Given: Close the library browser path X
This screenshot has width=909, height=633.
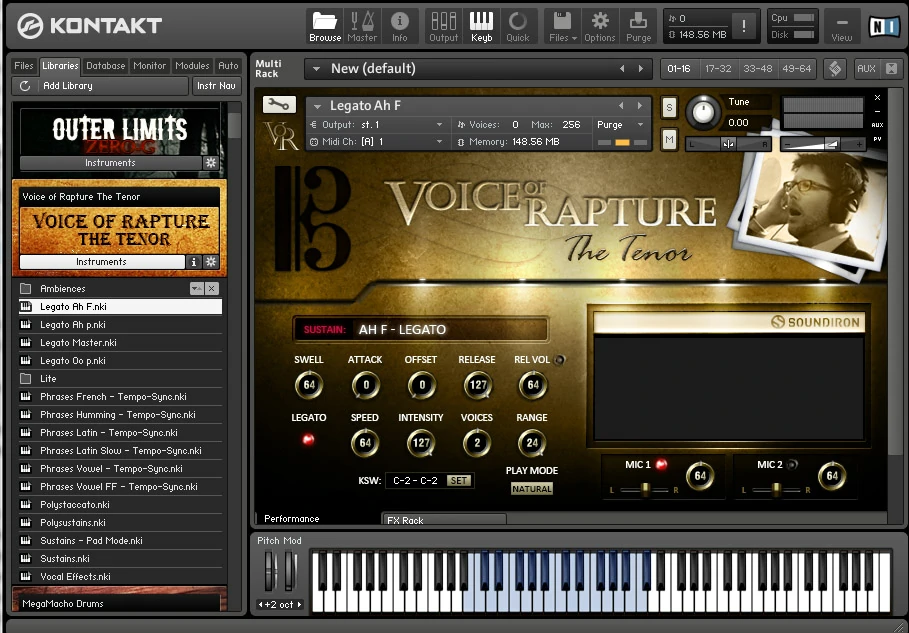Looking at the screenshot, I should pyautogui.click(x=212, y=289).
